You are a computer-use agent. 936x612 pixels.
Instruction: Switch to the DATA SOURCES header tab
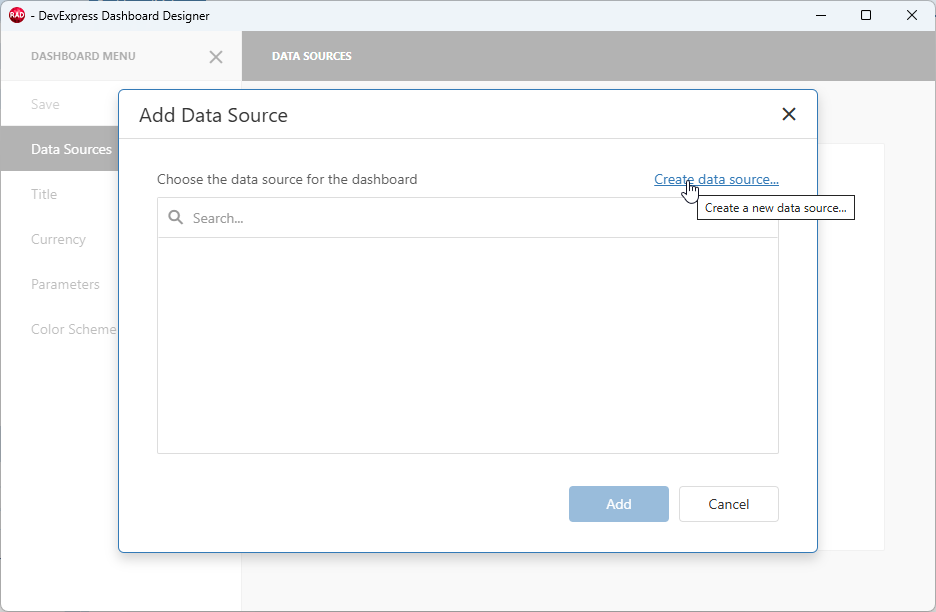click(311, 56)
